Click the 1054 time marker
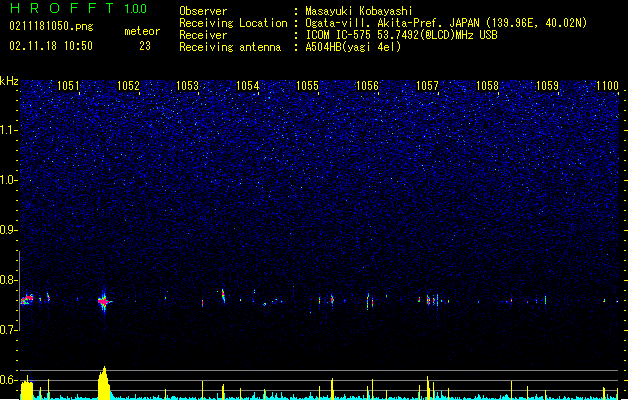Viewport: 629px width, 400px height. 248,86
